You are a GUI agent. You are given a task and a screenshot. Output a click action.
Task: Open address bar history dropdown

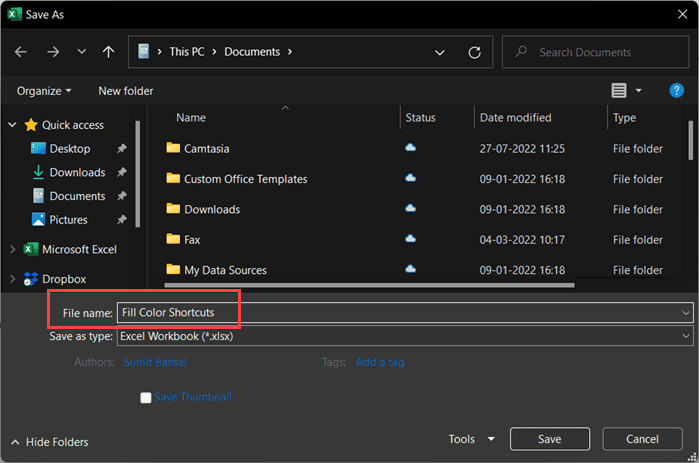(x=440, y=53)
